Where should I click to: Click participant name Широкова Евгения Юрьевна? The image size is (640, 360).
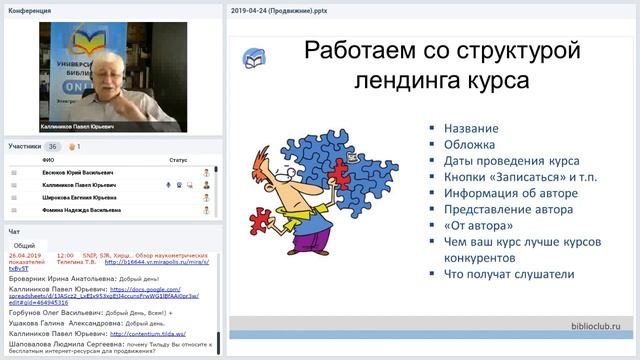(79, 198)
